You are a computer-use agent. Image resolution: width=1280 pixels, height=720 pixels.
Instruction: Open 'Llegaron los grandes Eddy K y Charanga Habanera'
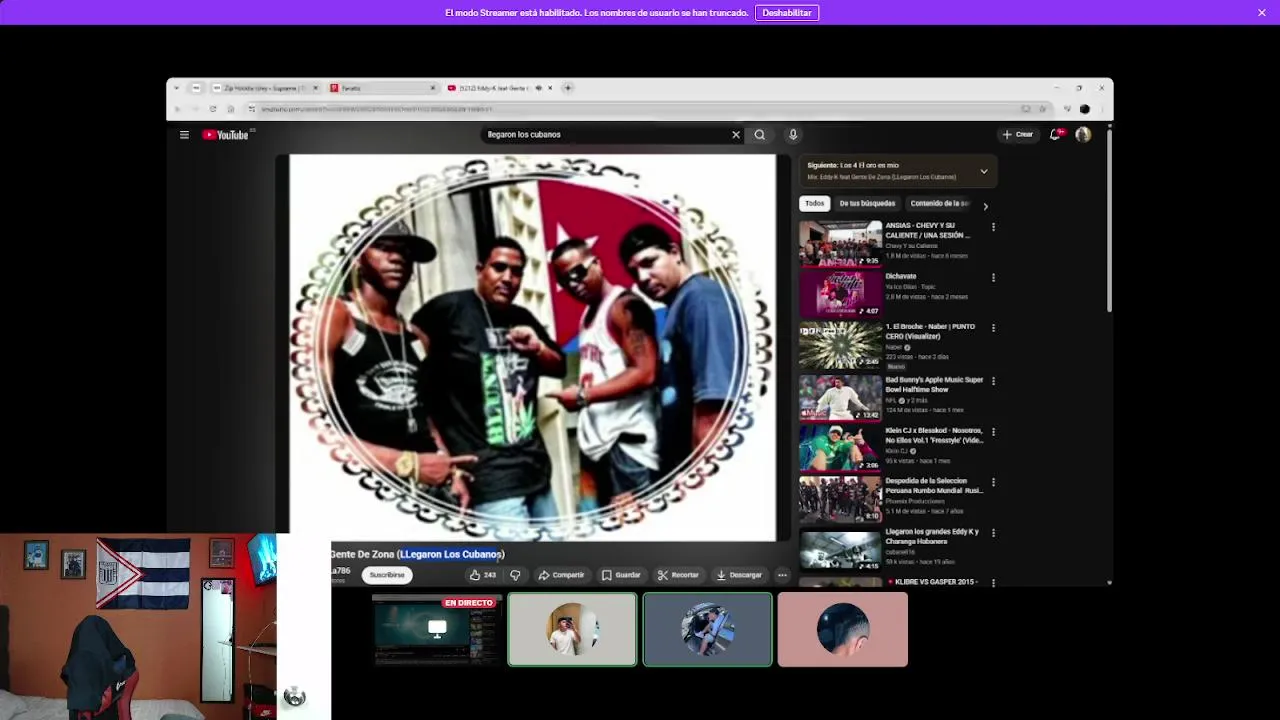coord(840,550)
